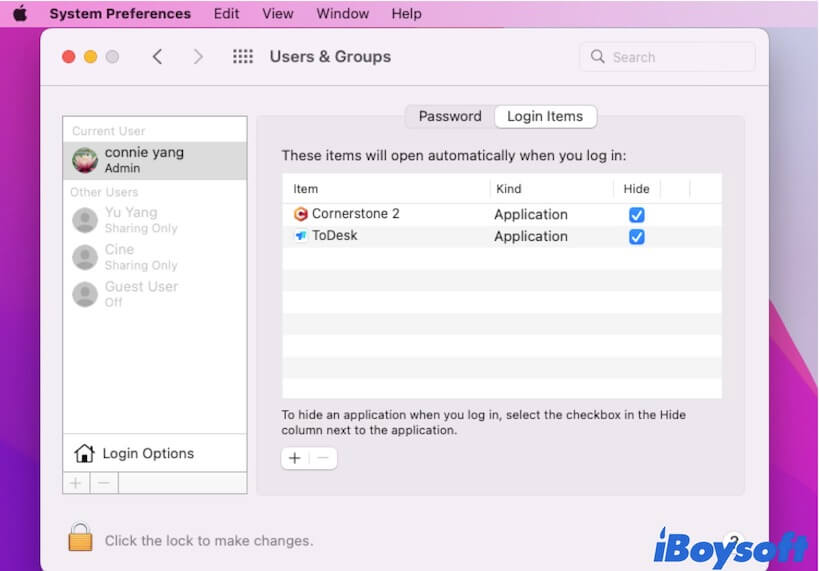
Task: Click Cine's gray avatar icon
Action: 85,257
